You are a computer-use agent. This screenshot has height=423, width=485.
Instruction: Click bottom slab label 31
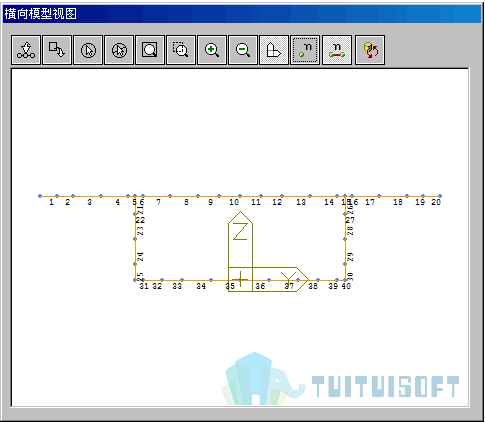144,286
